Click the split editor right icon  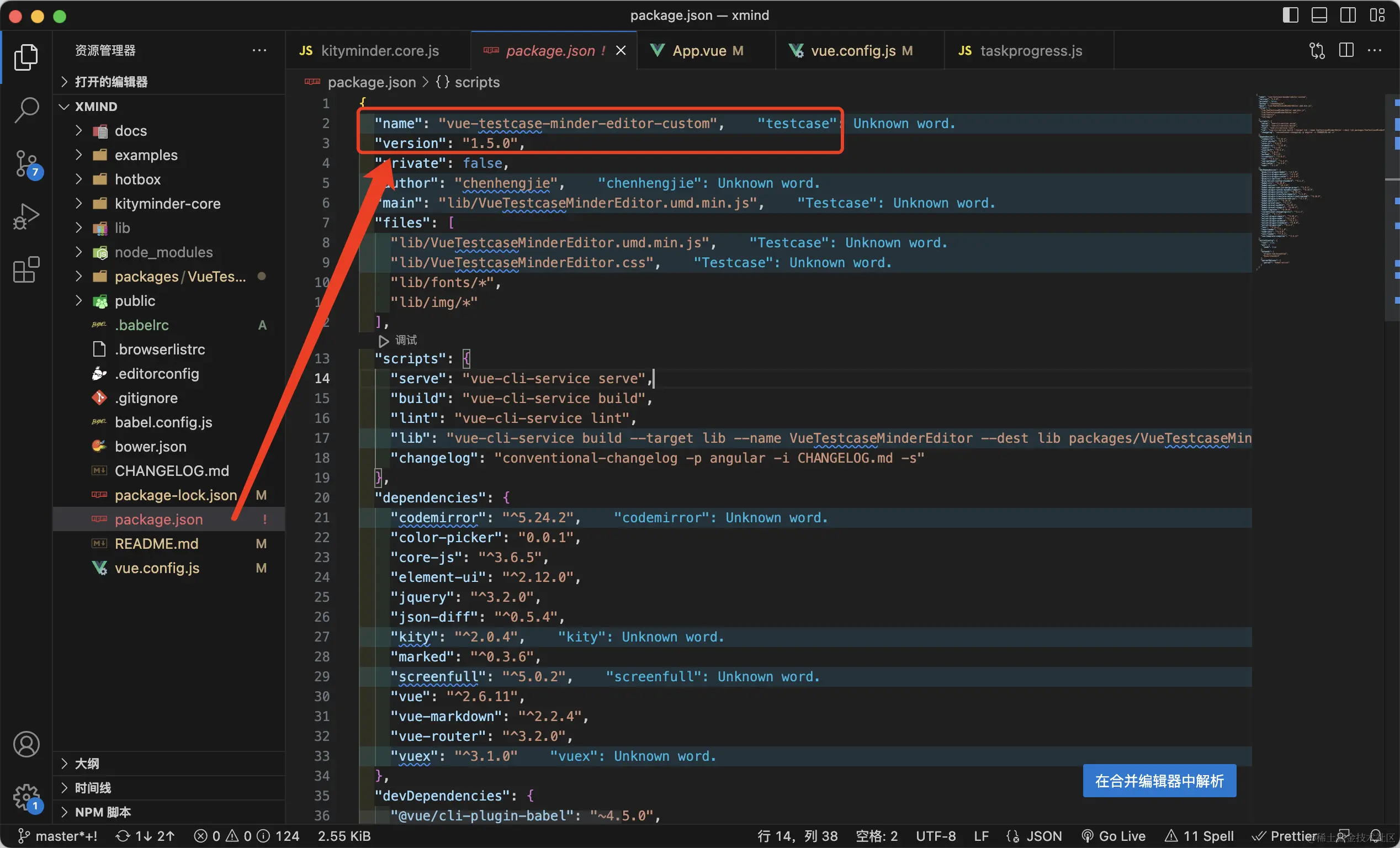pos(1346,51)
